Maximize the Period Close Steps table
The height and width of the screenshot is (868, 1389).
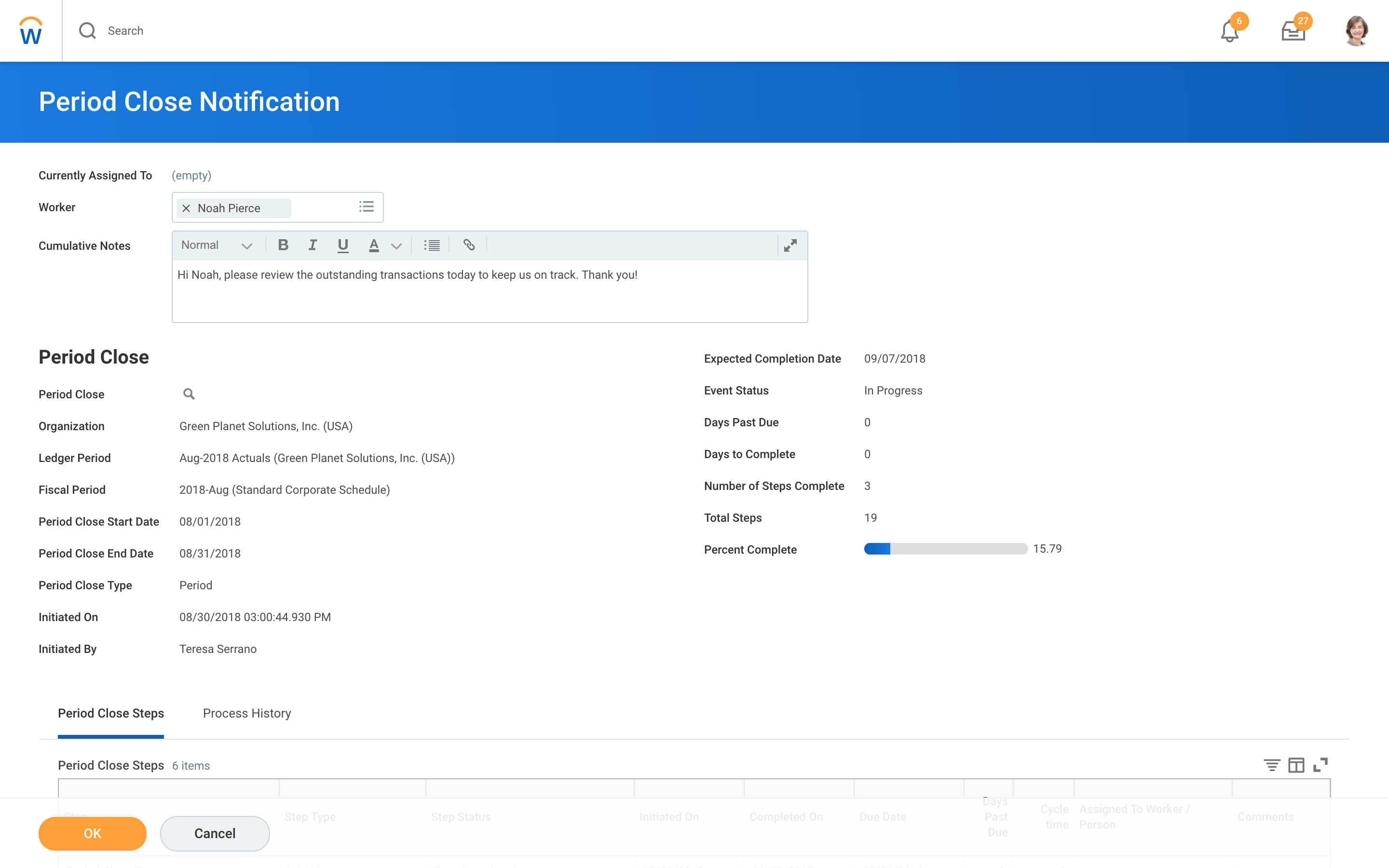pos(1320,765)
